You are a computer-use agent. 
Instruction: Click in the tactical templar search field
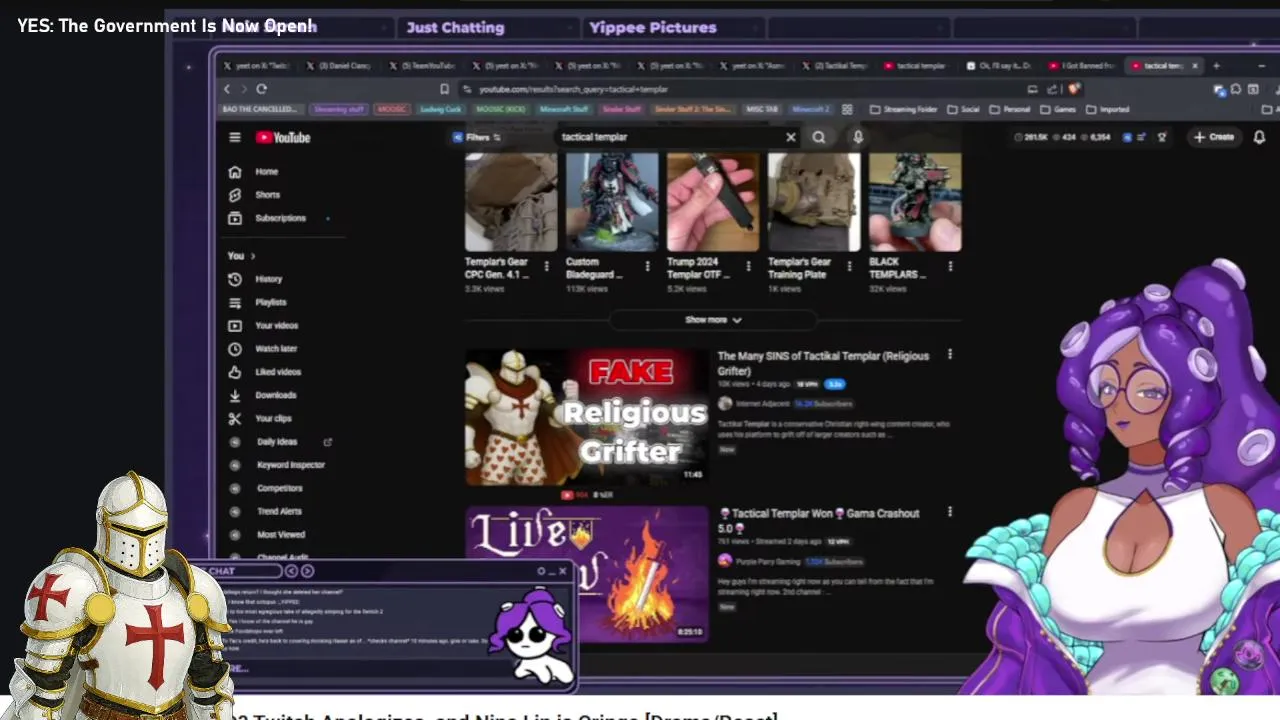point(670,137)
